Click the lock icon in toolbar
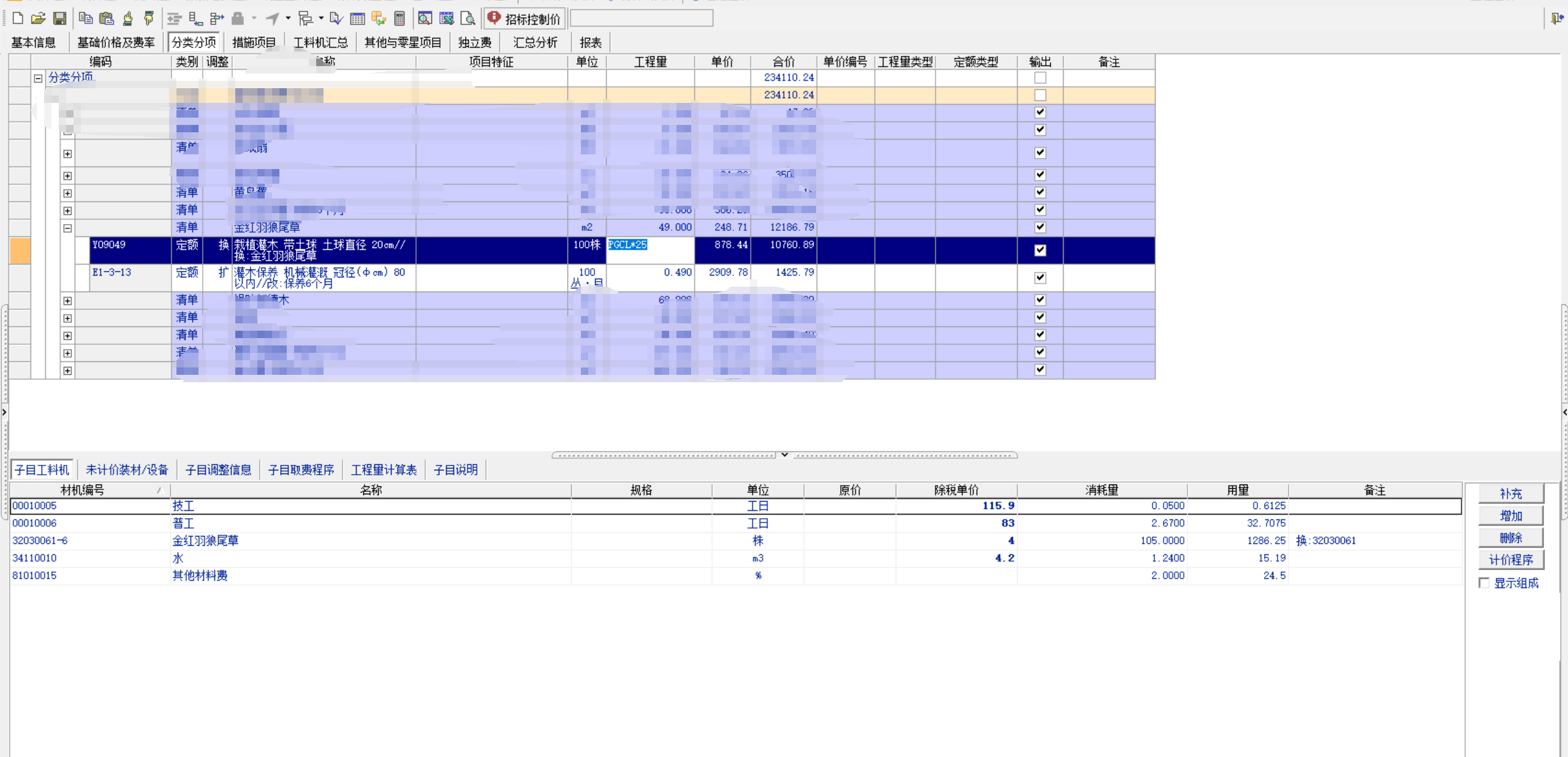1568x757 pixels. pyautogui.click(x=238, y=18)
